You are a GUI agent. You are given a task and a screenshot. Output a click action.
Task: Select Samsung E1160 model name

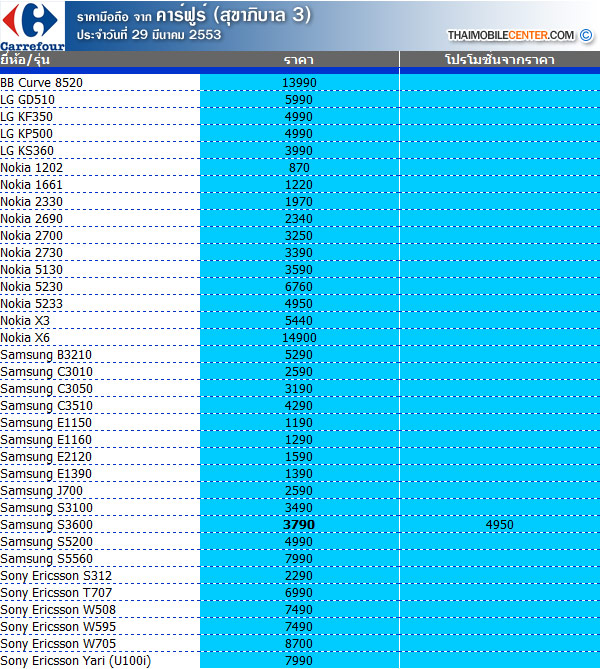(x=46, y=440)
